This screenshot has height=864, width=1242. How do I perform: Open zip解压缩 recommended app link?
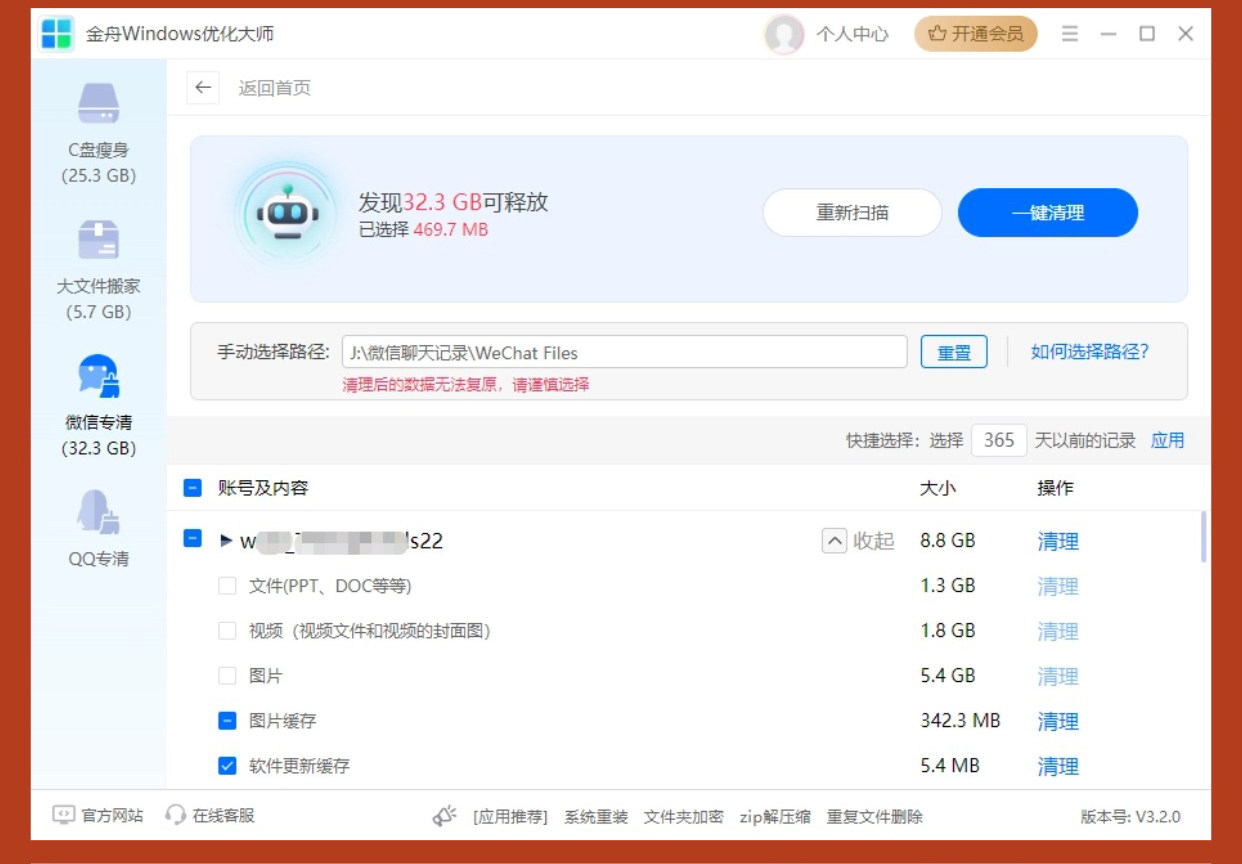coord(775,817)
